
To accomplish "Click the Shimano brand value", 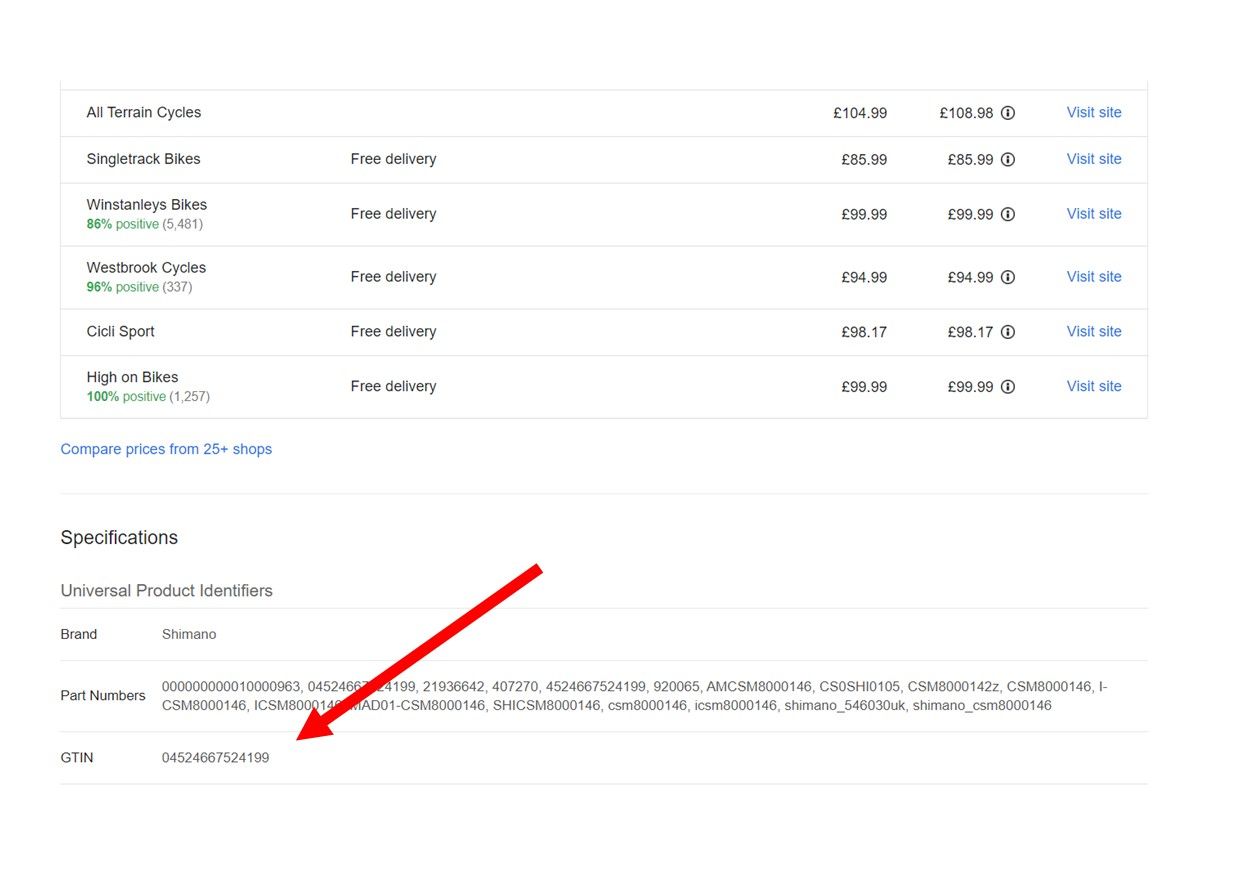I will 189,635.
